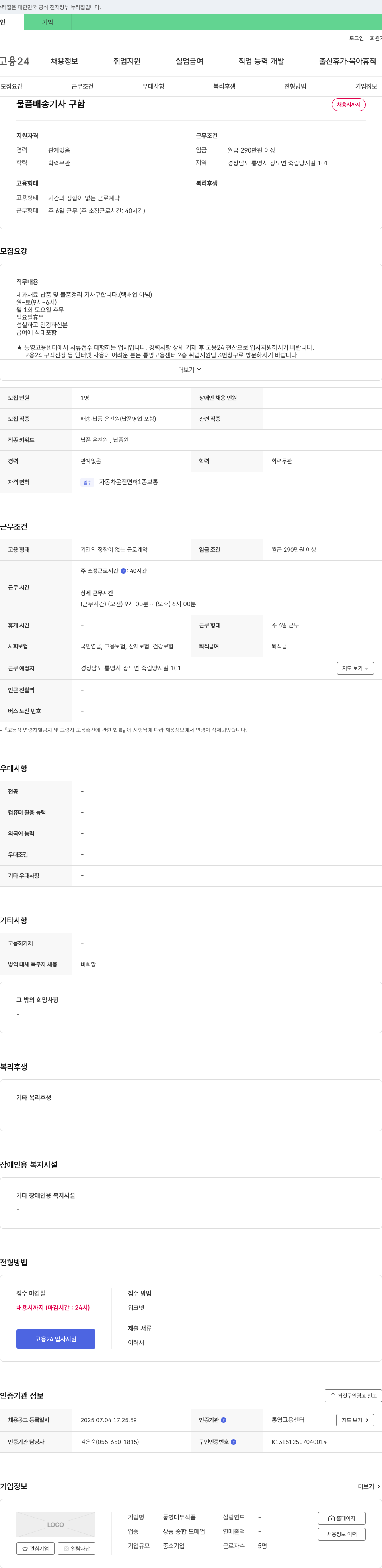This screenshot has height=1568, width=382.
Task: Click 납품 운전원 , 납품원 keyword text
Action: click(x=104, y=440)
